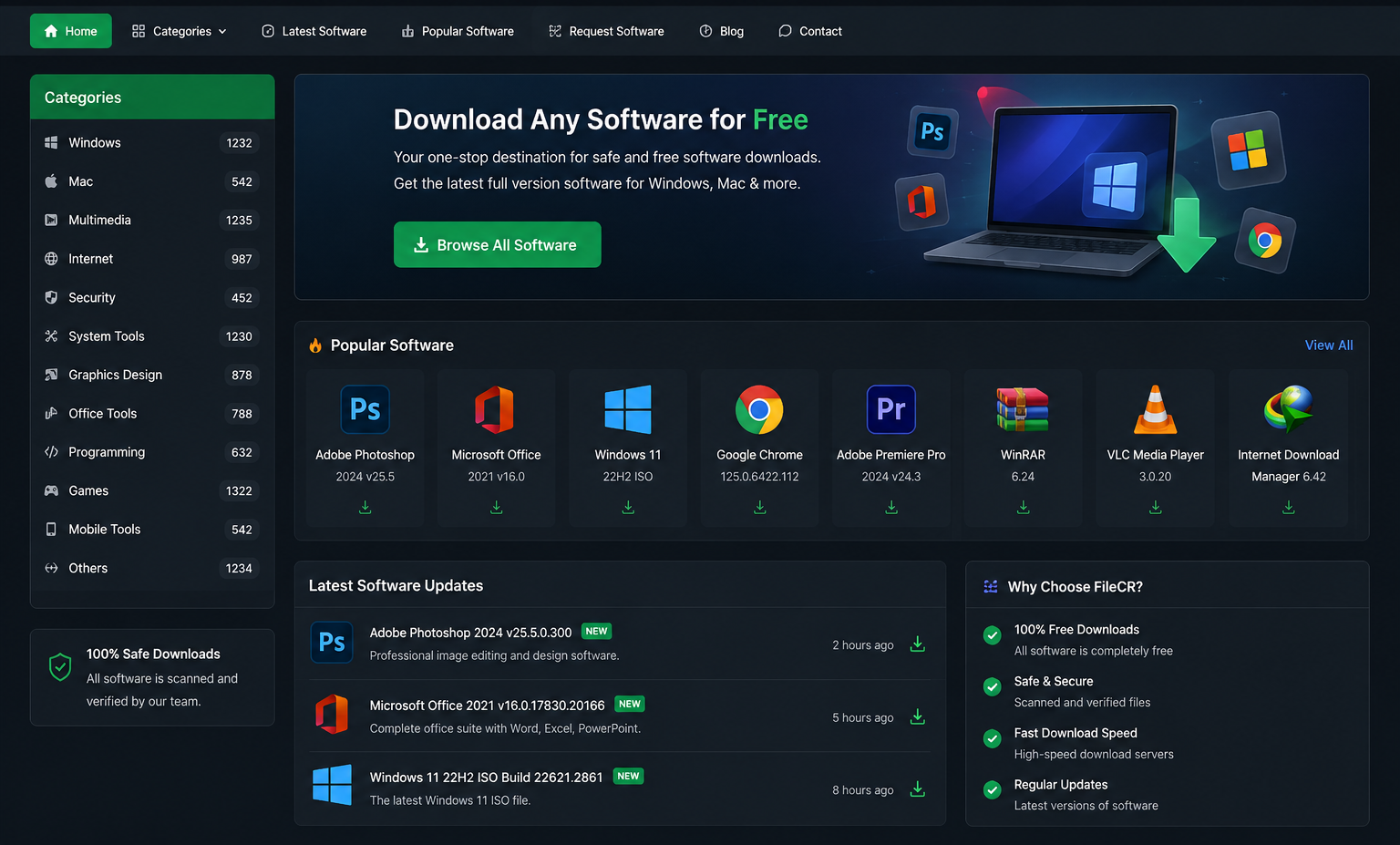Expand the Categories dropdown in the navigation bar
The image size is (1400, 845).
(x=180, y=31)
